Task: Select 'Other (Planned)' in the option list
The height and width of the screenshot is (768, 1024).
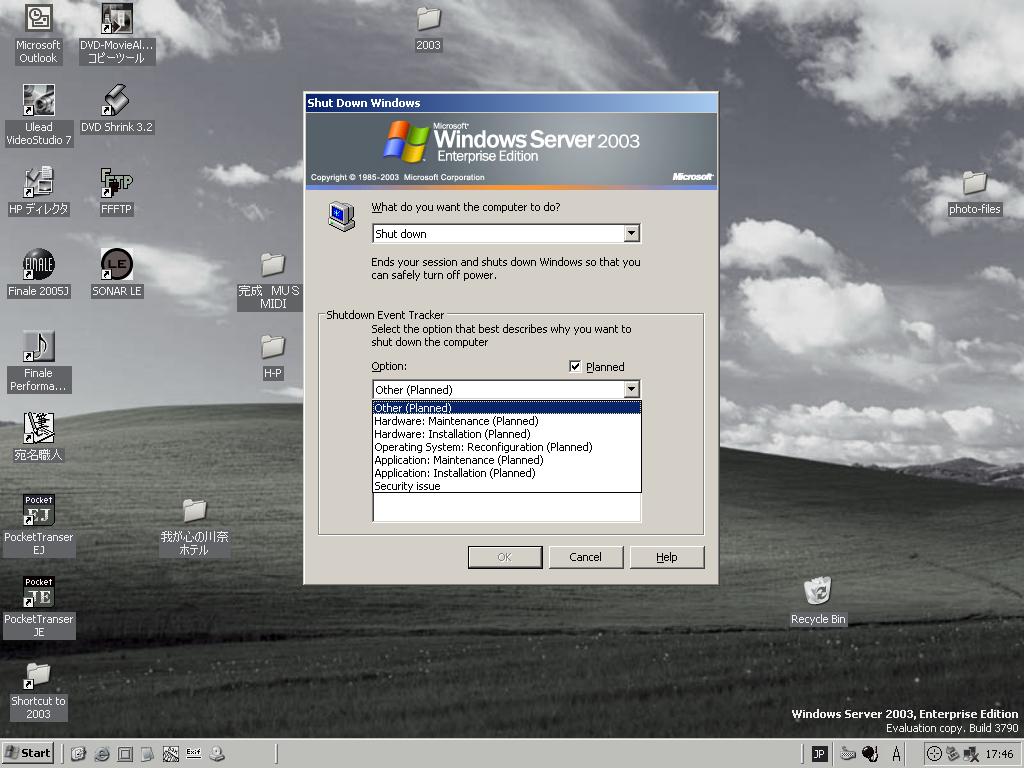Action: coord(506,408)
